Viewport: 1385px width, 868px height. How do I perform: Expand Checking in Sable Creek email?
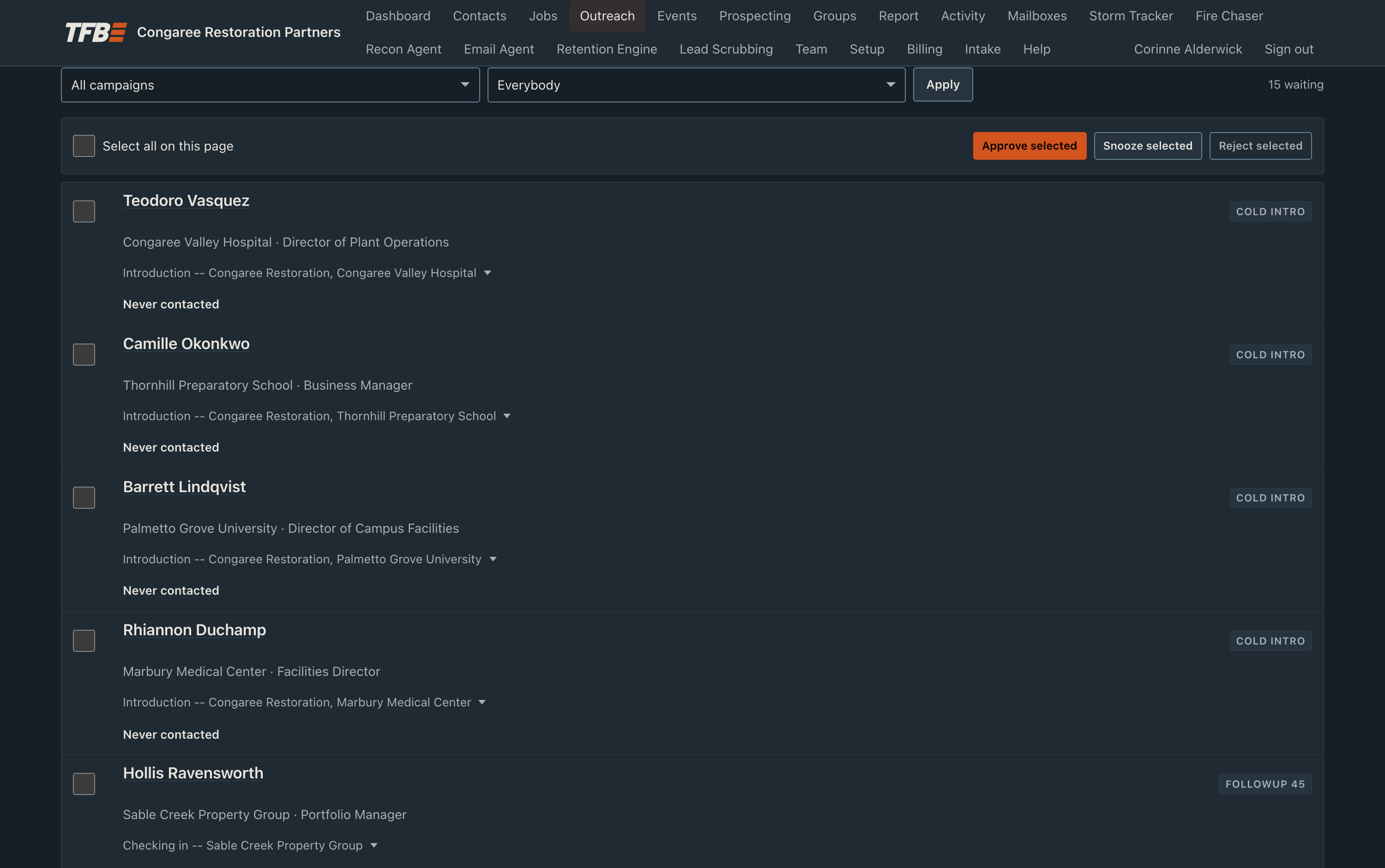(x=373, y=846)
